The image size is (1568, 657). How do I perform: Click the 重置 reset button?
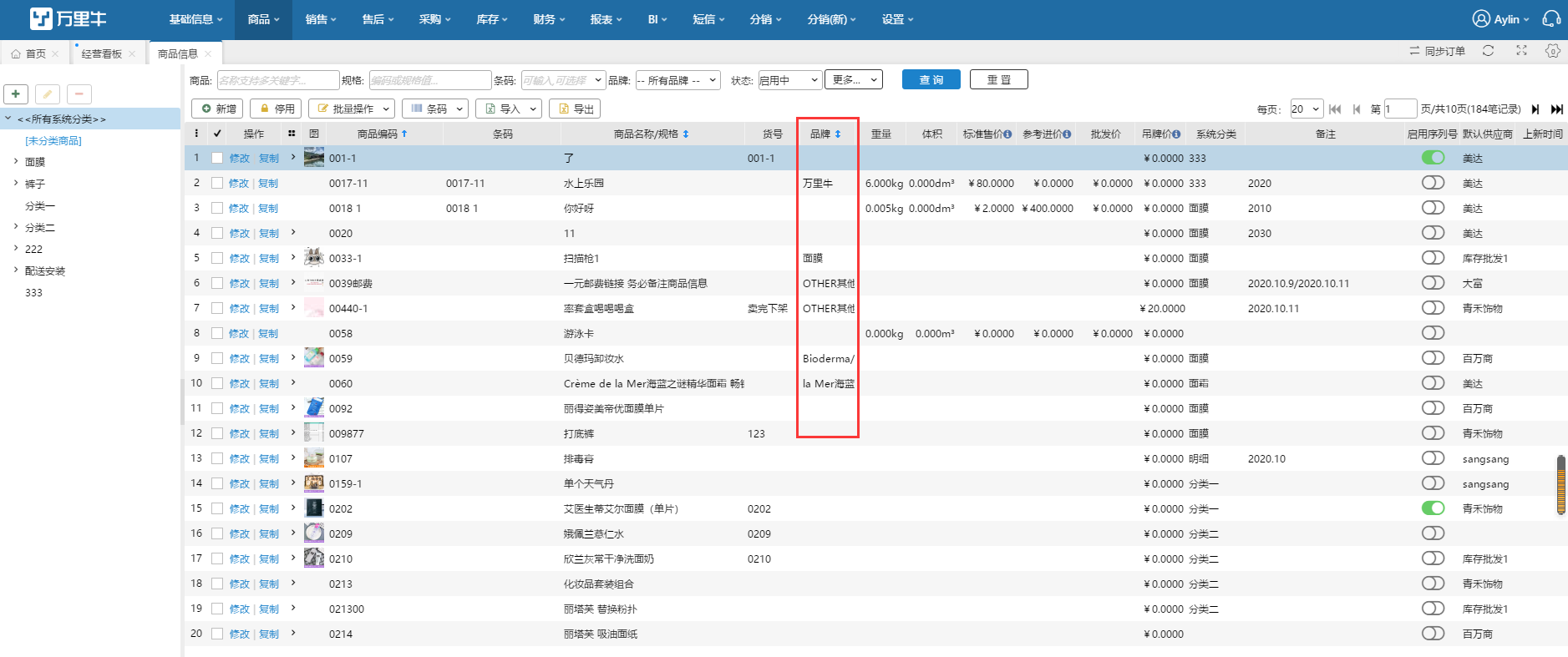click(999, 79)
